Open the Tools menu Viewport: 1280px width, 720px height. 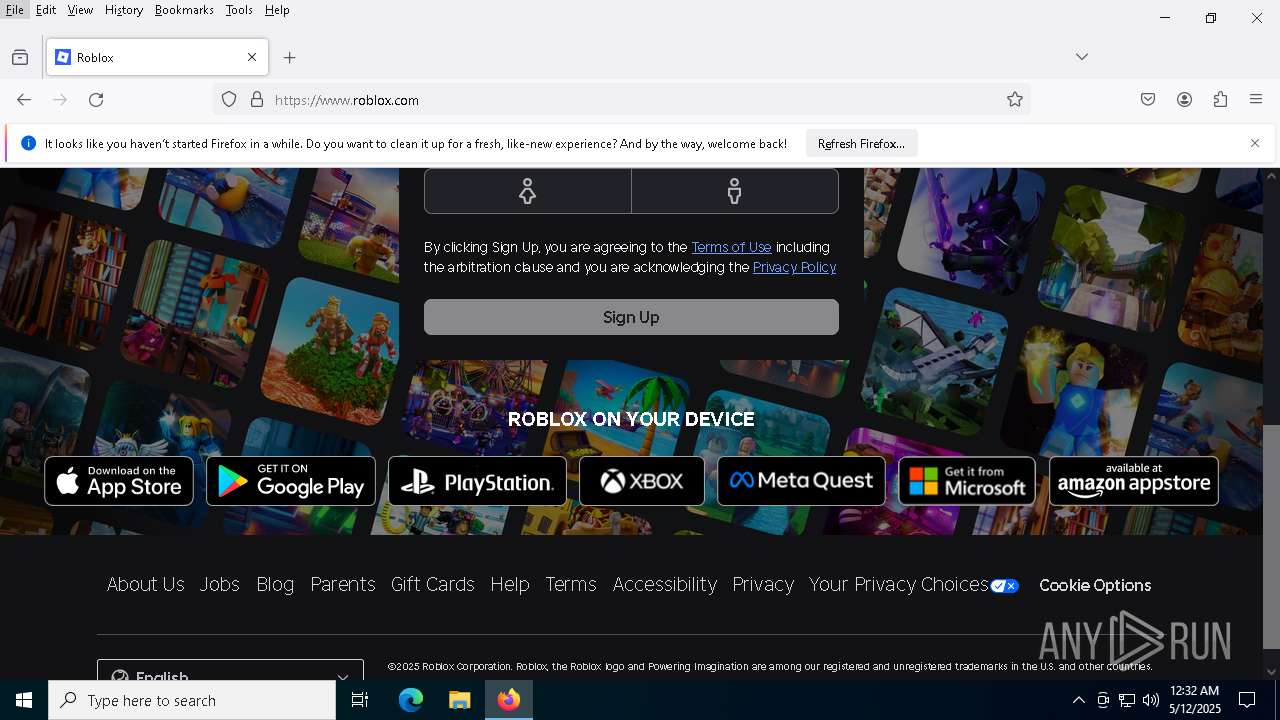coord(239,10)
